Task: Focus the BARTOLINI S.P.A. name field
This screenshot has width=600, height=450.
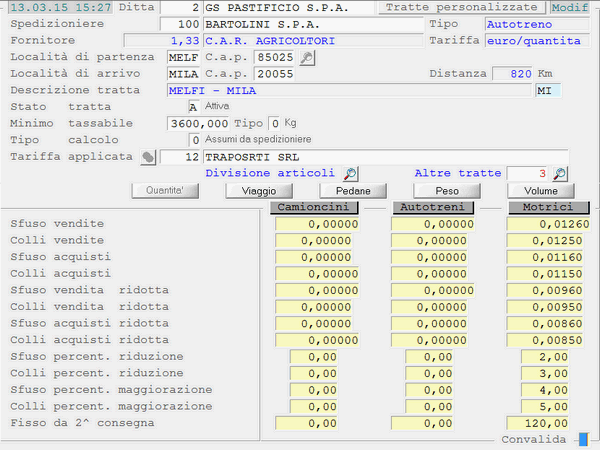Action: click(x=313, y=24)
